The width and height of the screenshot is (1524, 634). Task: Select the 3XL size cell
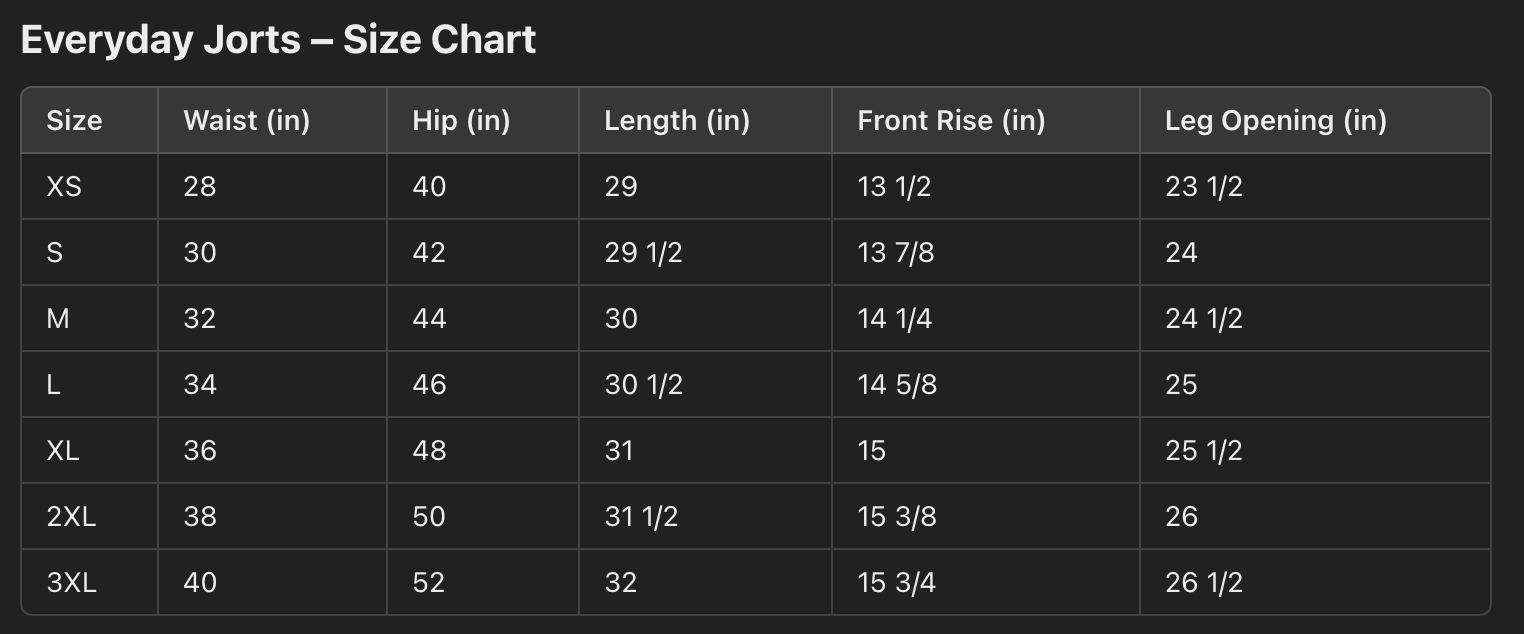coord(71,582)
